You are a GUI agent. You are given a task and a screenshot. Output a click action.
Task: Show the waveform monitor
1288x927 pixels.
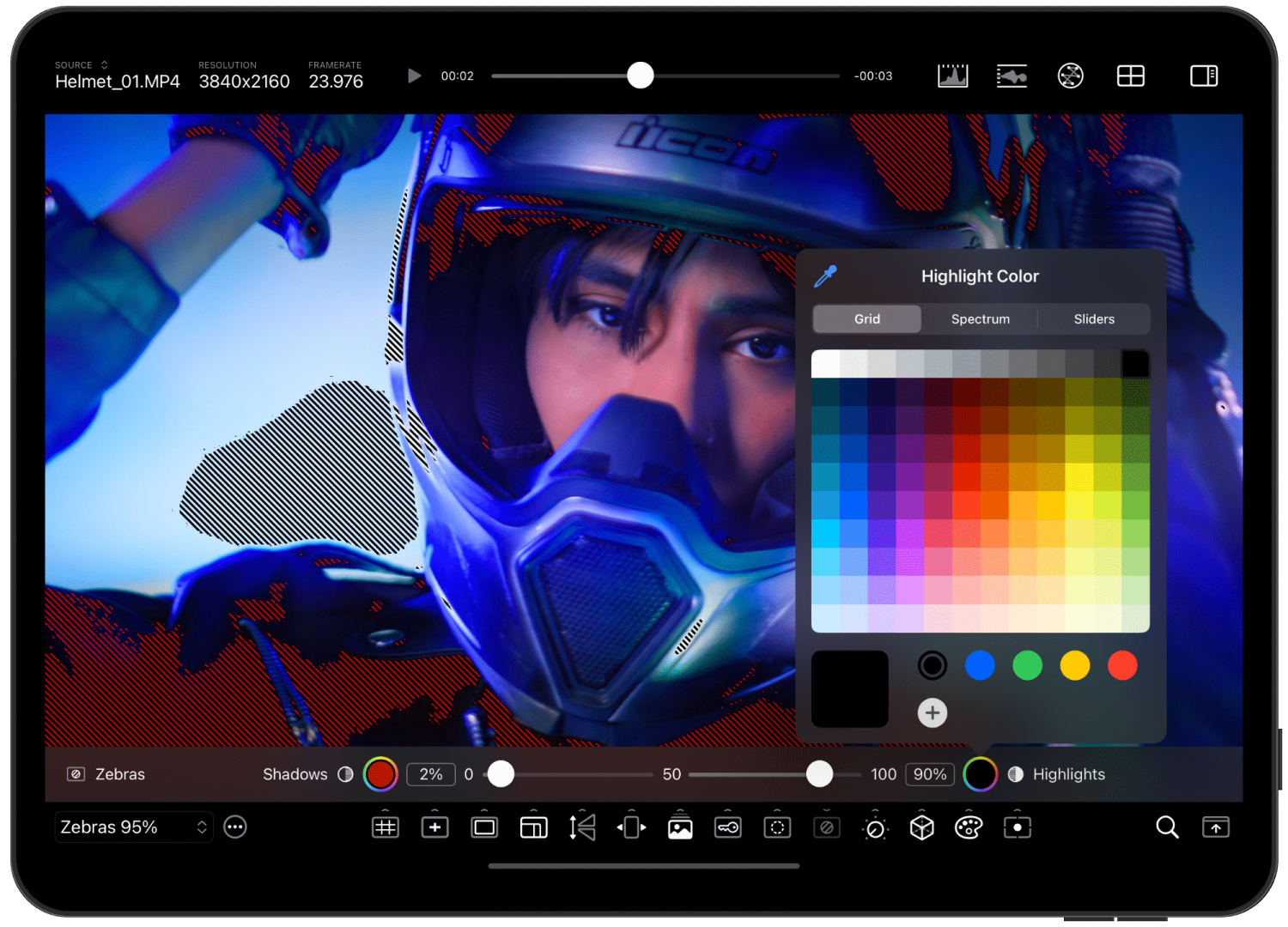click(x=1012, y=76)
